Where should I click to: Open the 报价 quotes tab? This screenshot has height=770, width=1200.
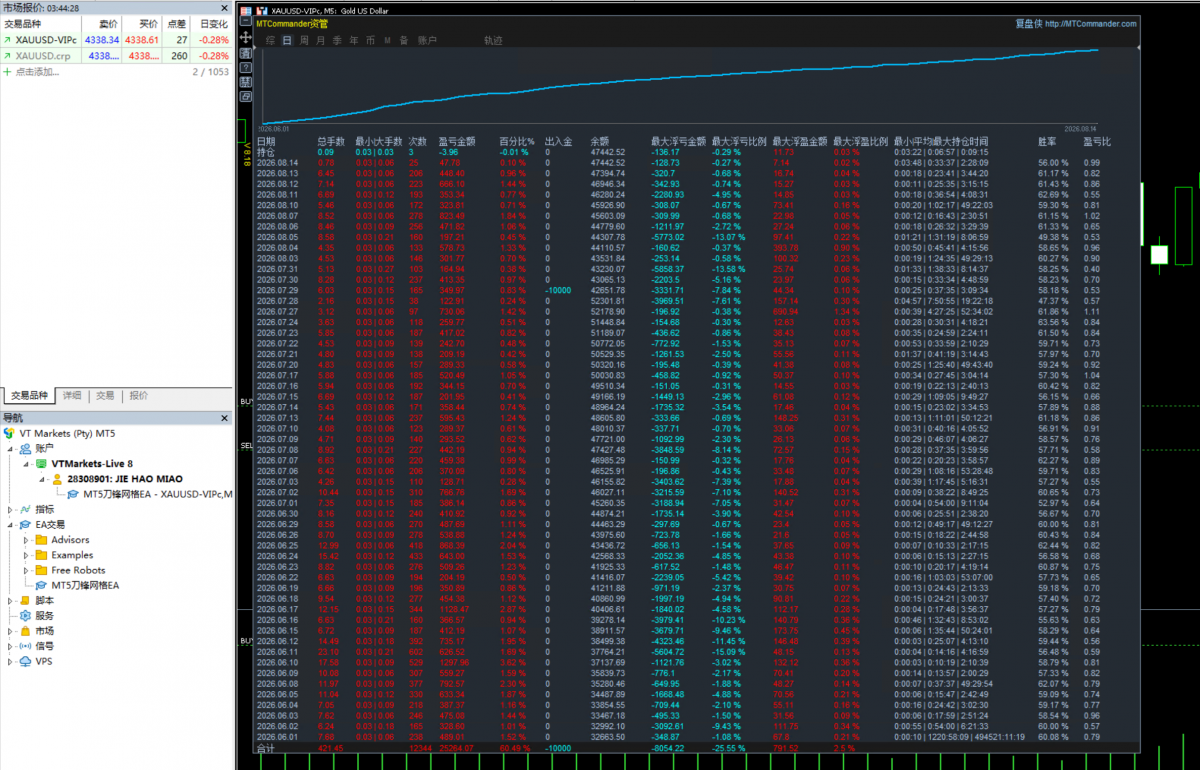click(x=138, y=395)
